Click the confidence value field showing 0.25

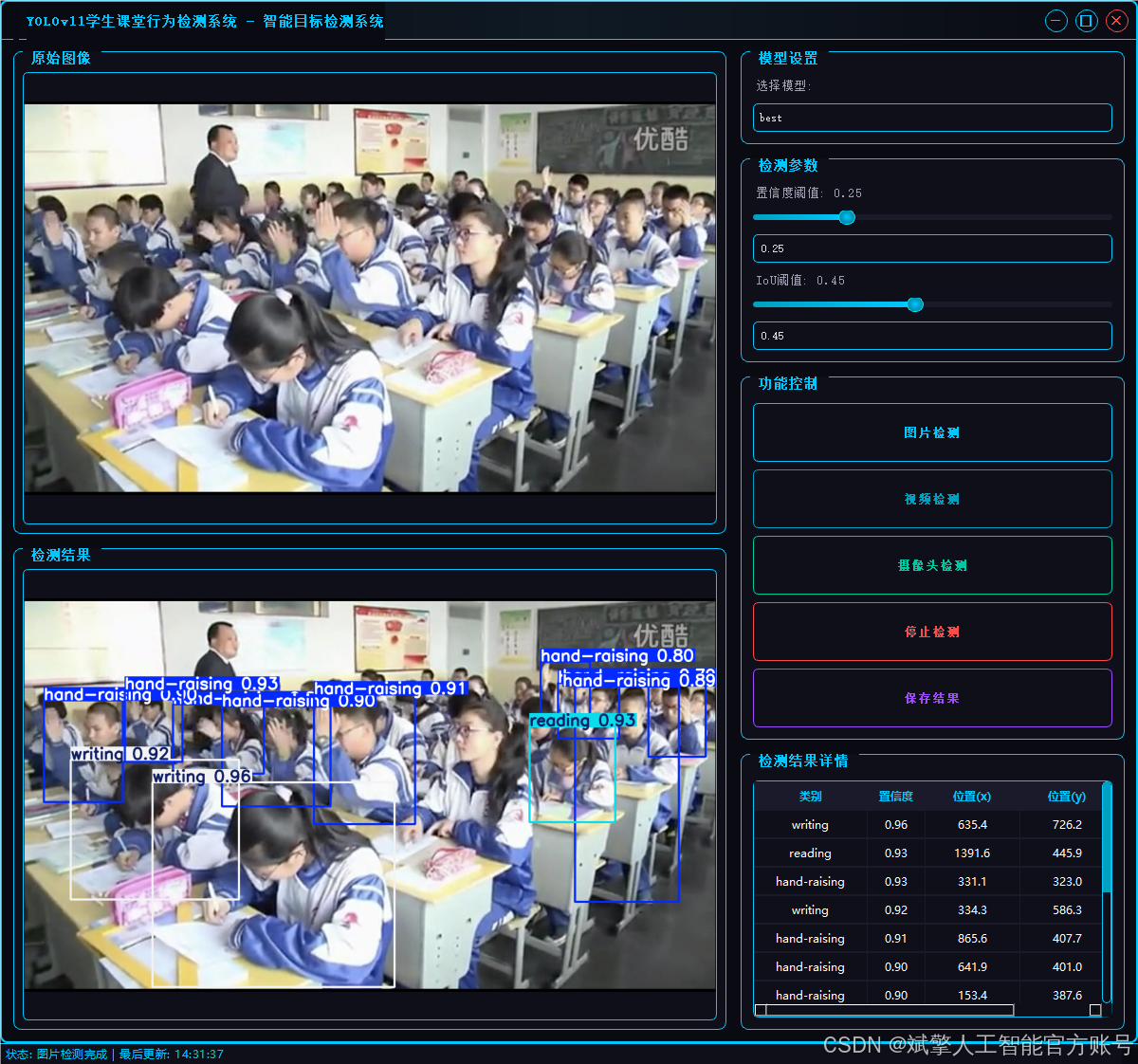pyautogui.click(x=932, y=248)
